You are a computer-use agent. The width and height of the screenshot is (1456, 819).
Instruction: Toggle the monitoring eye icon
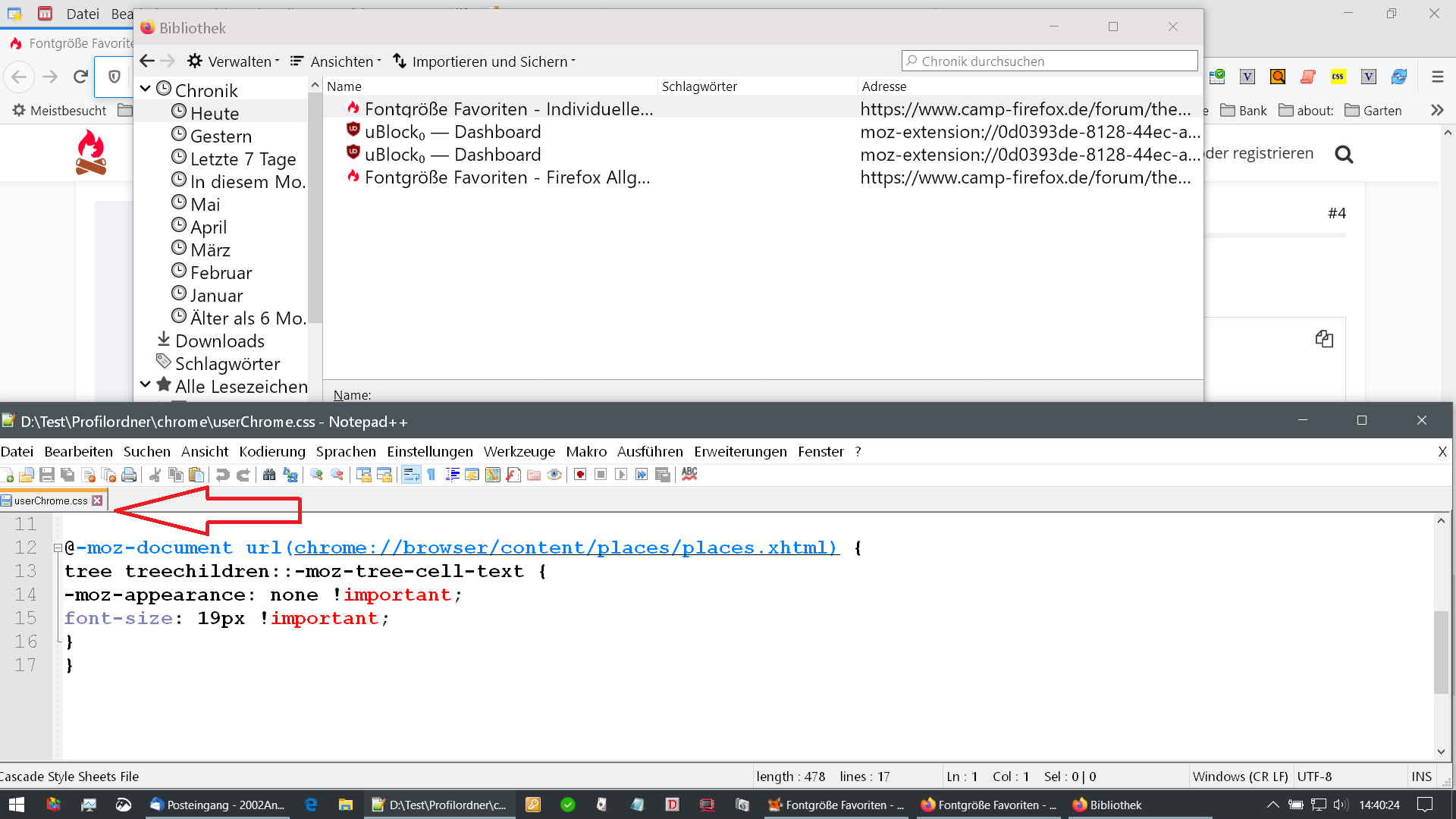[x=554, y=475]
